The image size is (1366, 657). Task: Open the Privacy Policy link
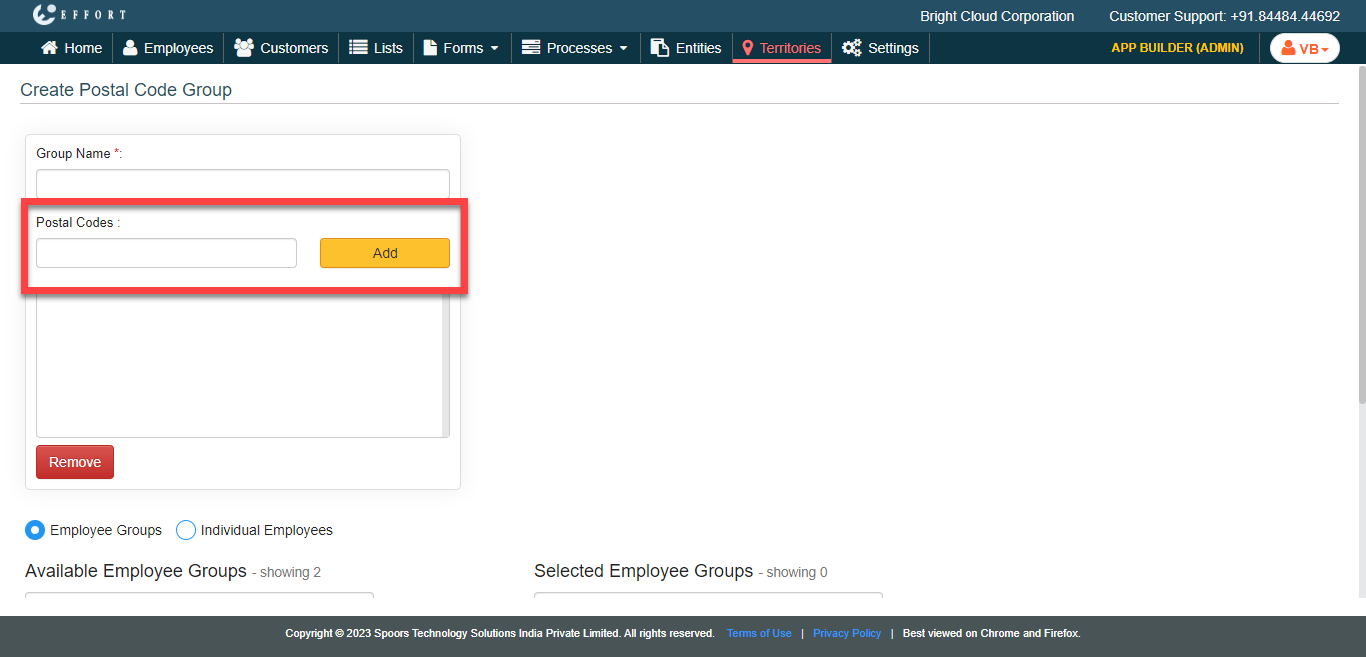(847, 633)
